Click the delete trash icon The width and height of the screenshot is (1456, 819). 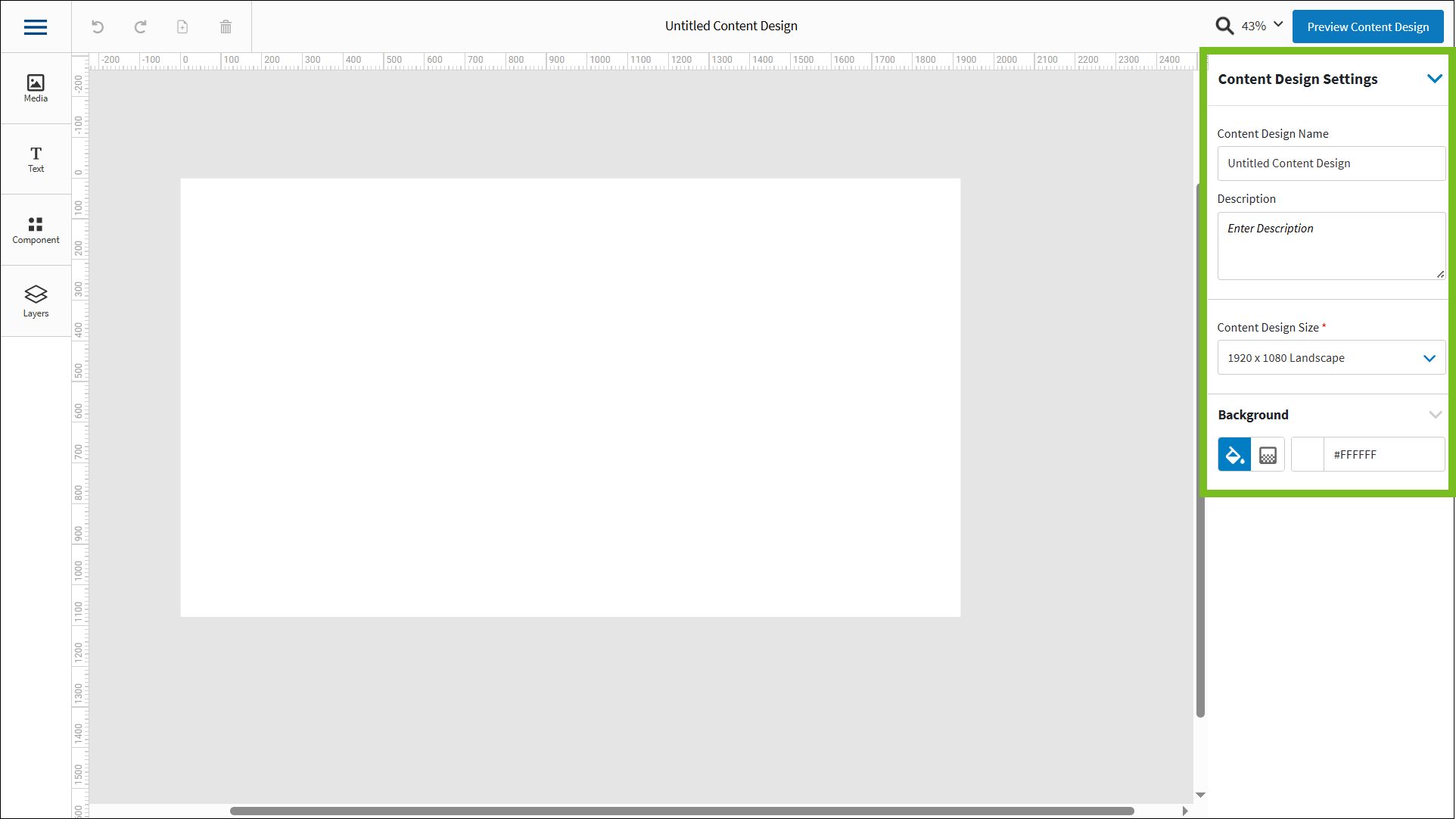click(x=225, y=26)
